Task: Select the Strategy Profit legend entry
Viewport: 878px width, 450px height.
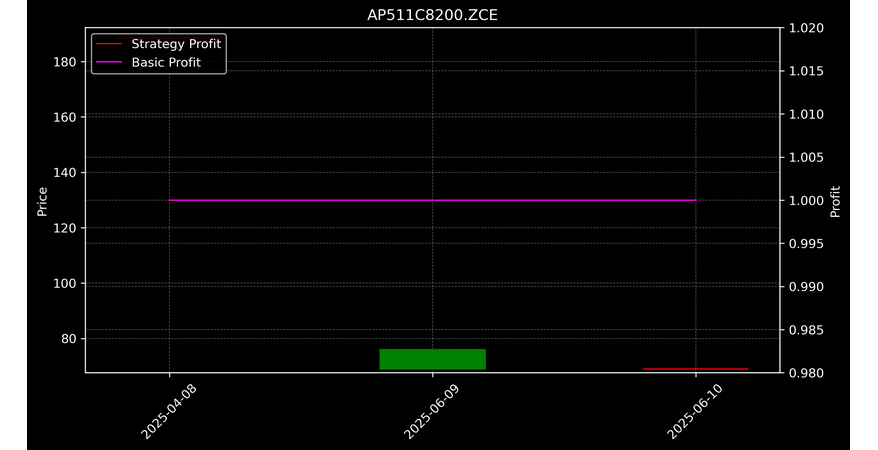Action: click(158, 44)
